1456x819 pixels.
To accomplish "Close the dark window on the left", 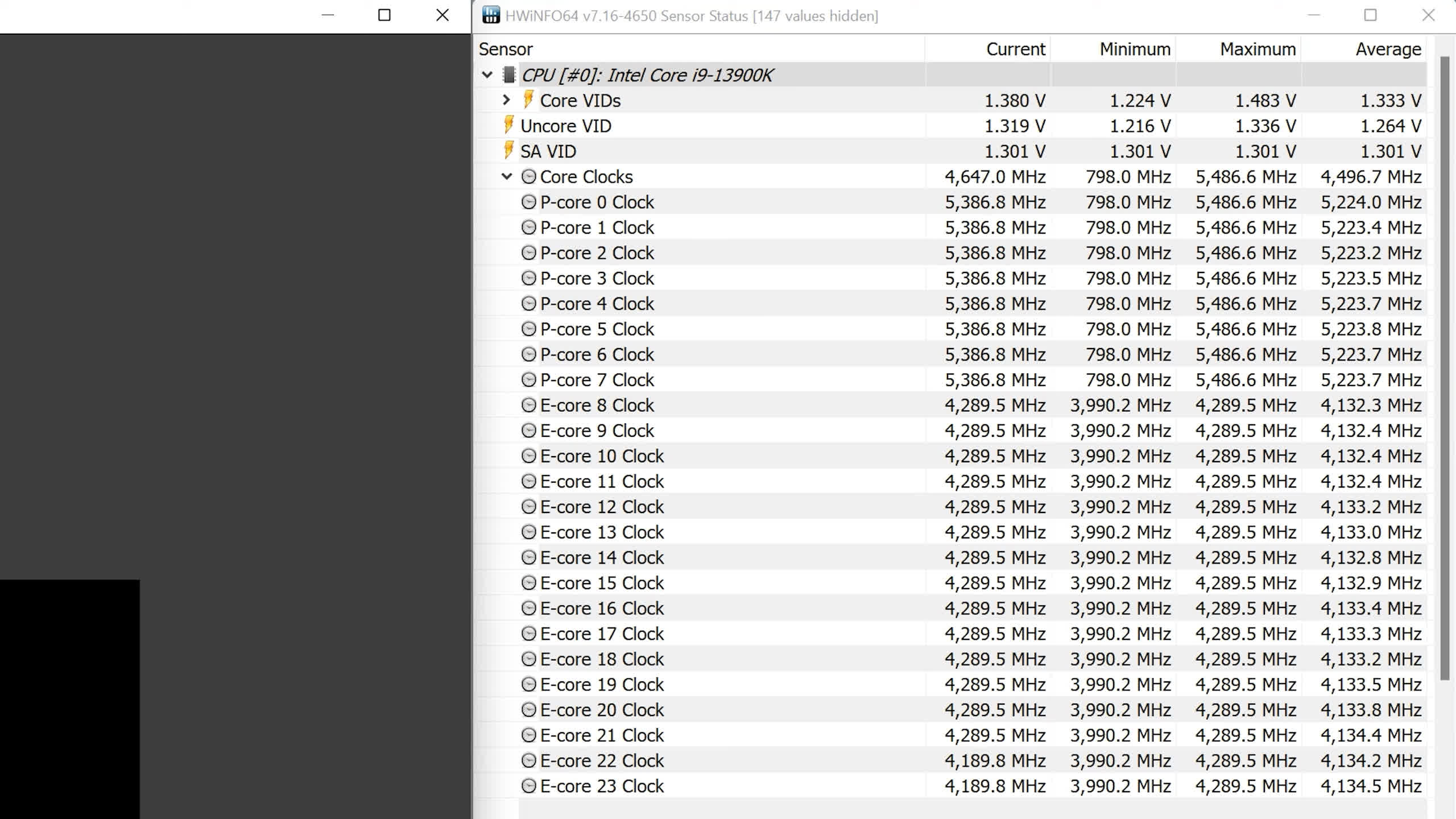I will [x=442, y=15].
